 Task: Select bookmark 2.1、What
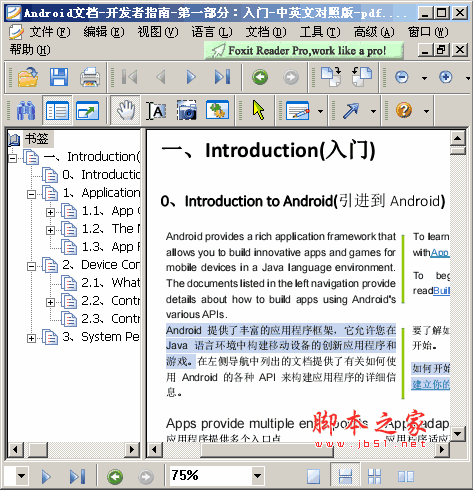pos(111,282)
